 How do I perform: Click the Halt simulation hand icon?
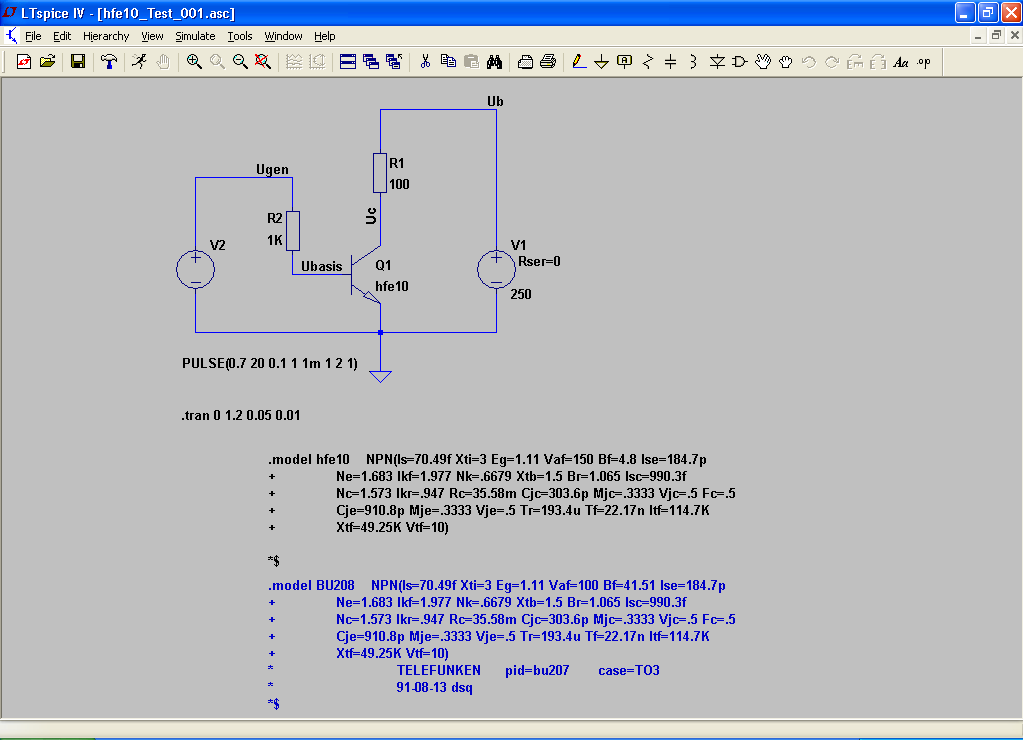[163, 62]
